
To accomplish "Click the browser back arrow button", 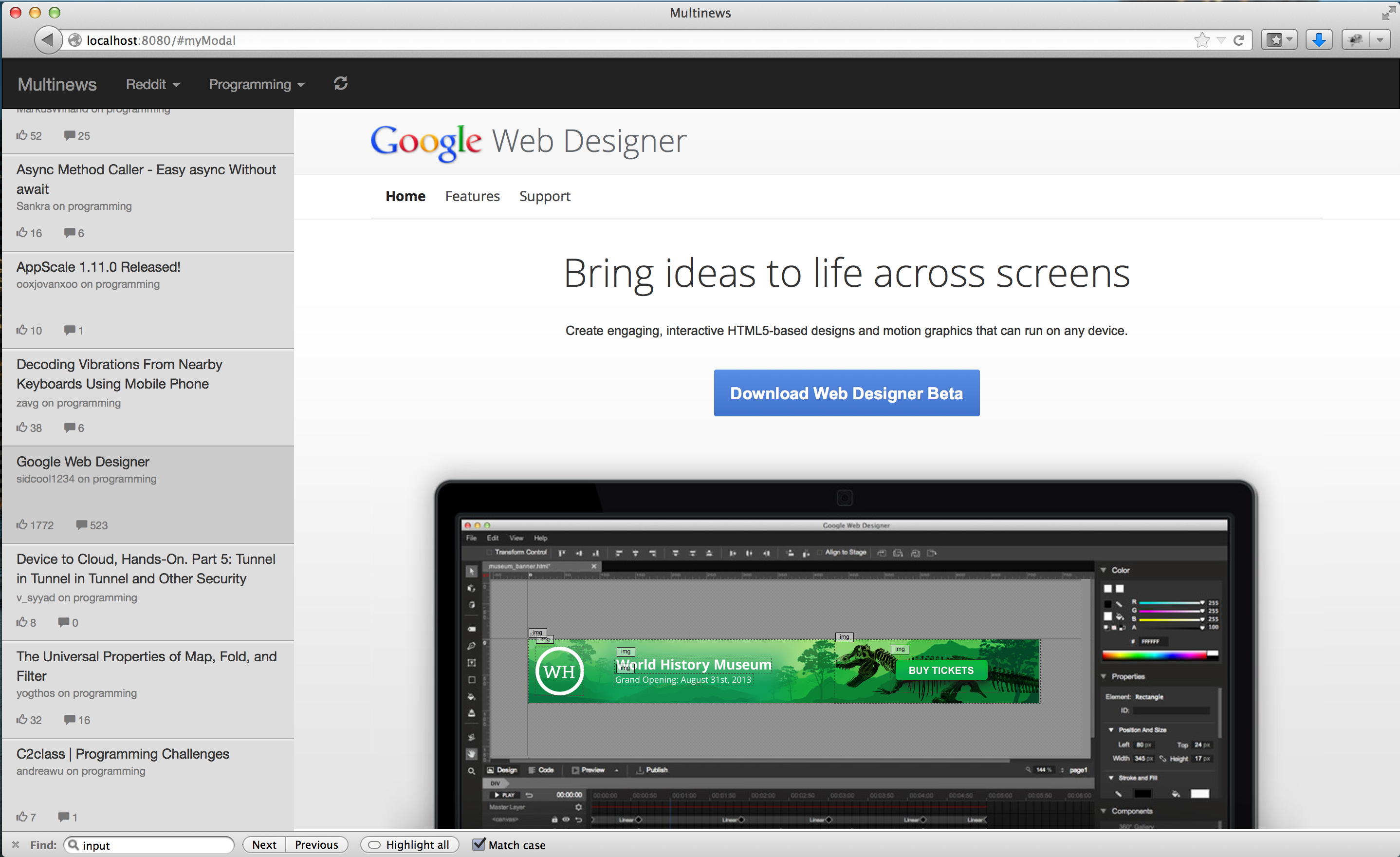I will click(48, 40).
